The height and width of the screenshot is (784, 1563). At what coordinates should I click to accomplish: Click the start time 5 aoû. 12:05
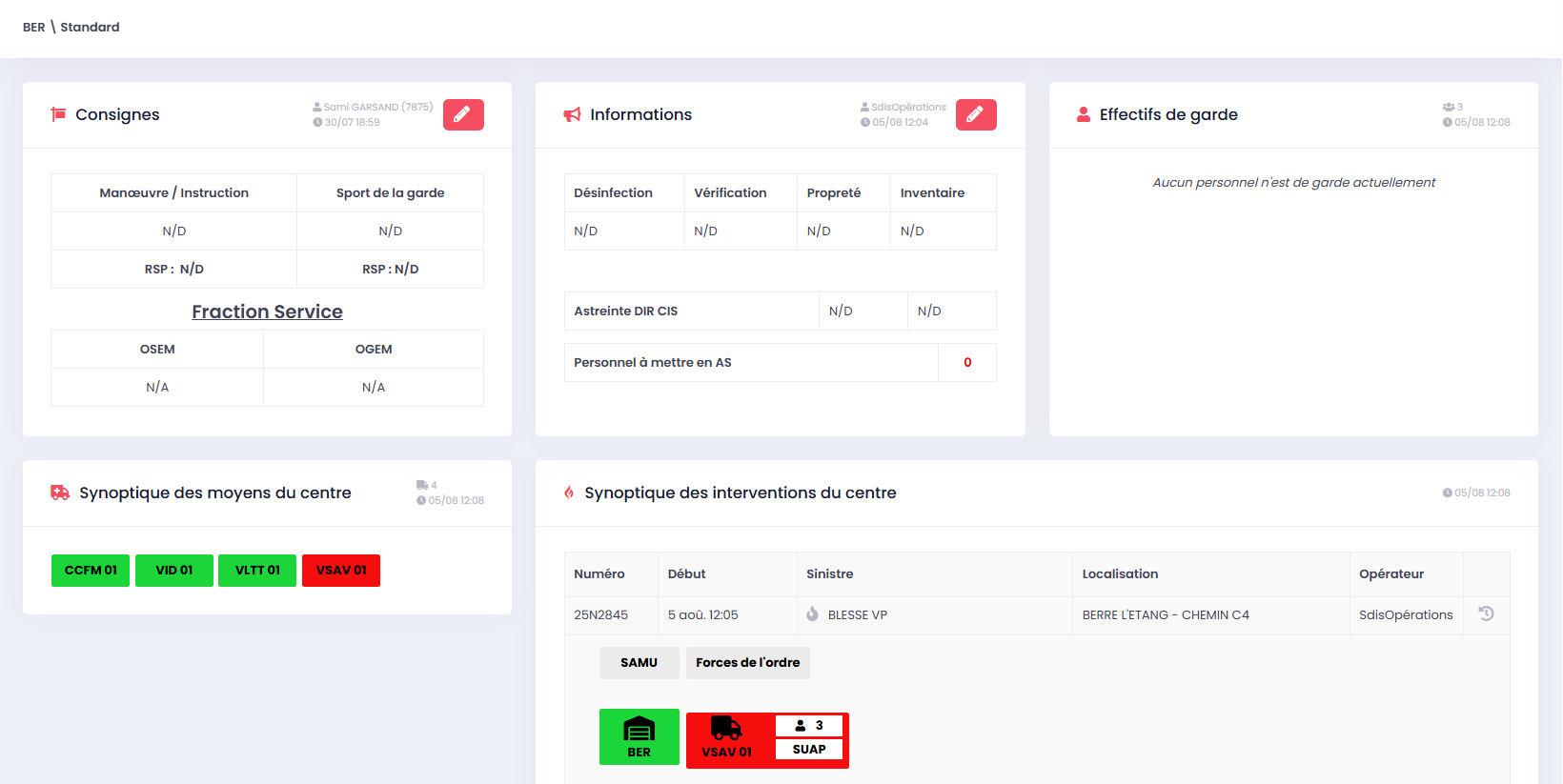(703, 614)
